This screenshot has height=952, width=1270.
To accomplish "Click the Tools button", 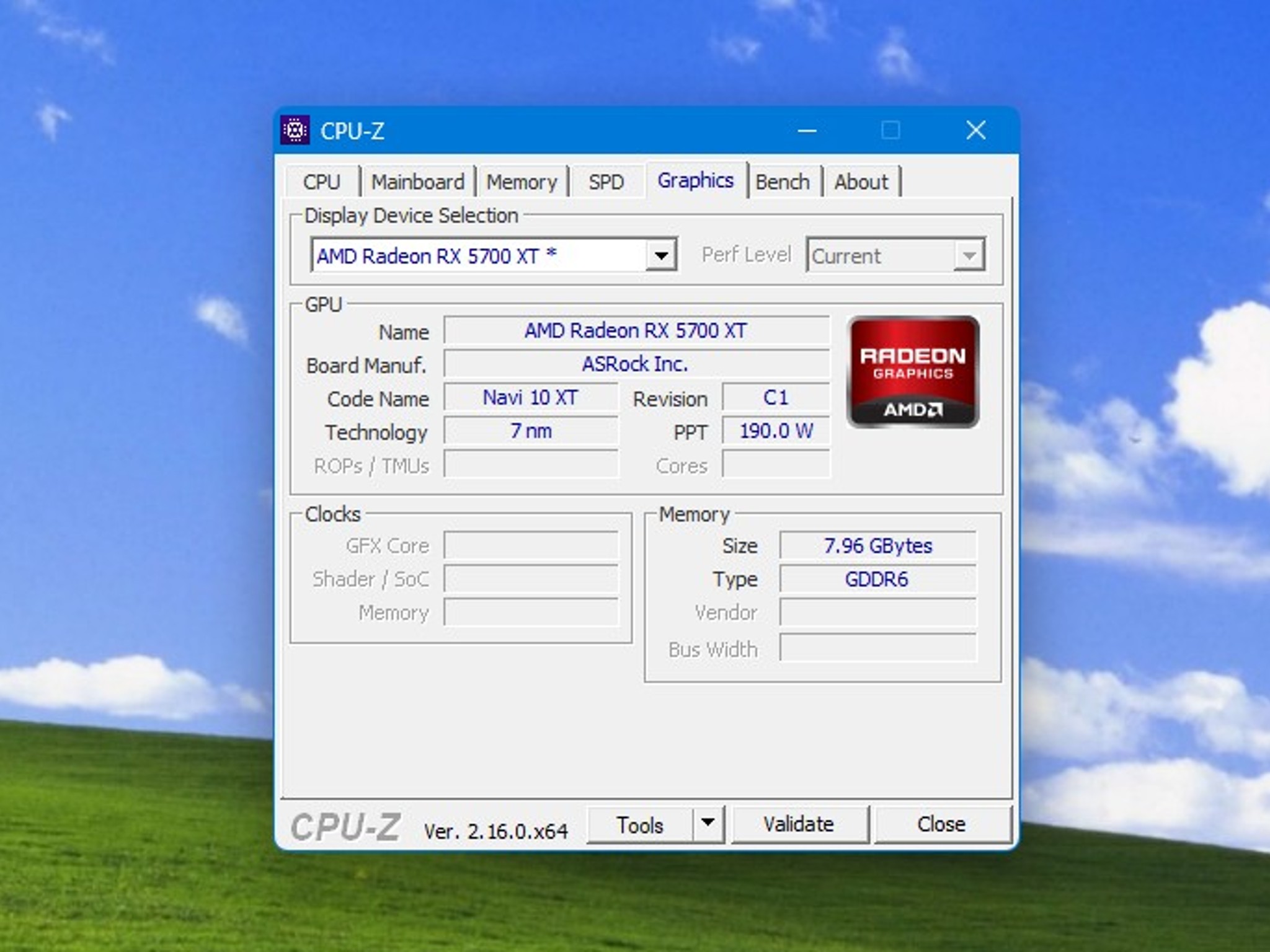I will coord(640,825).
